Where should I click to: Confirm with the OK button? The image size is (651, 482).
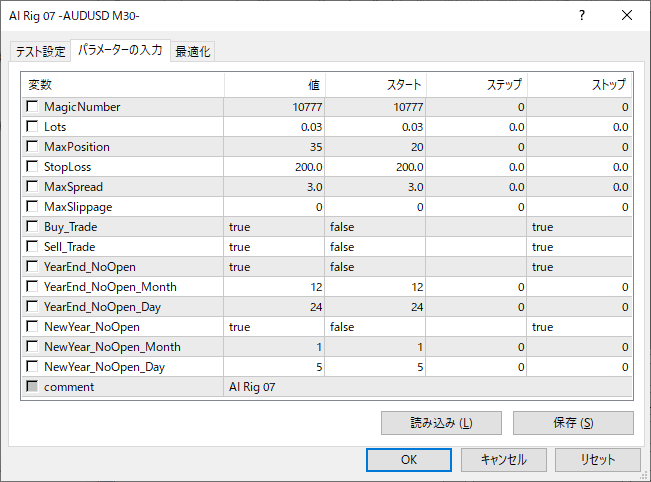(x=409, y=460)
